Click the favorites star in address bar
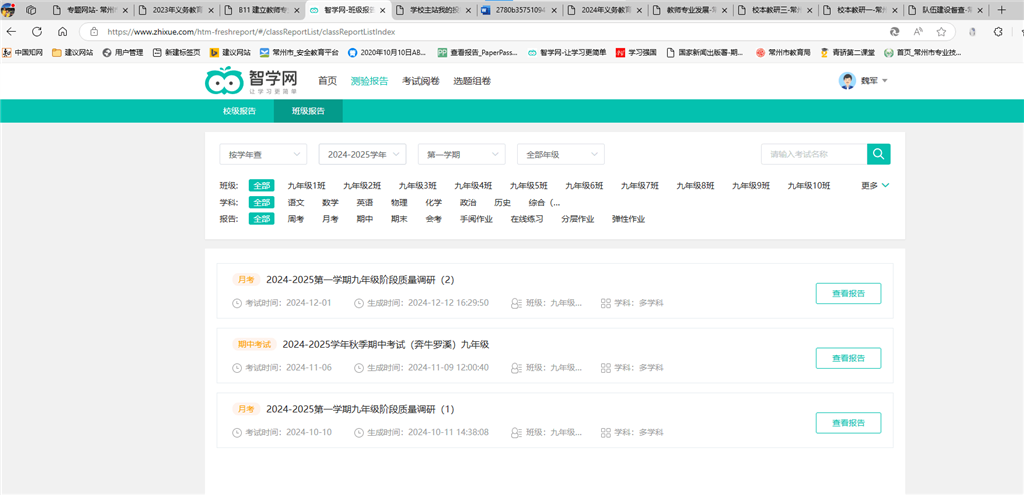Viewport: 1024px width, 495px height. click(941, 31)
